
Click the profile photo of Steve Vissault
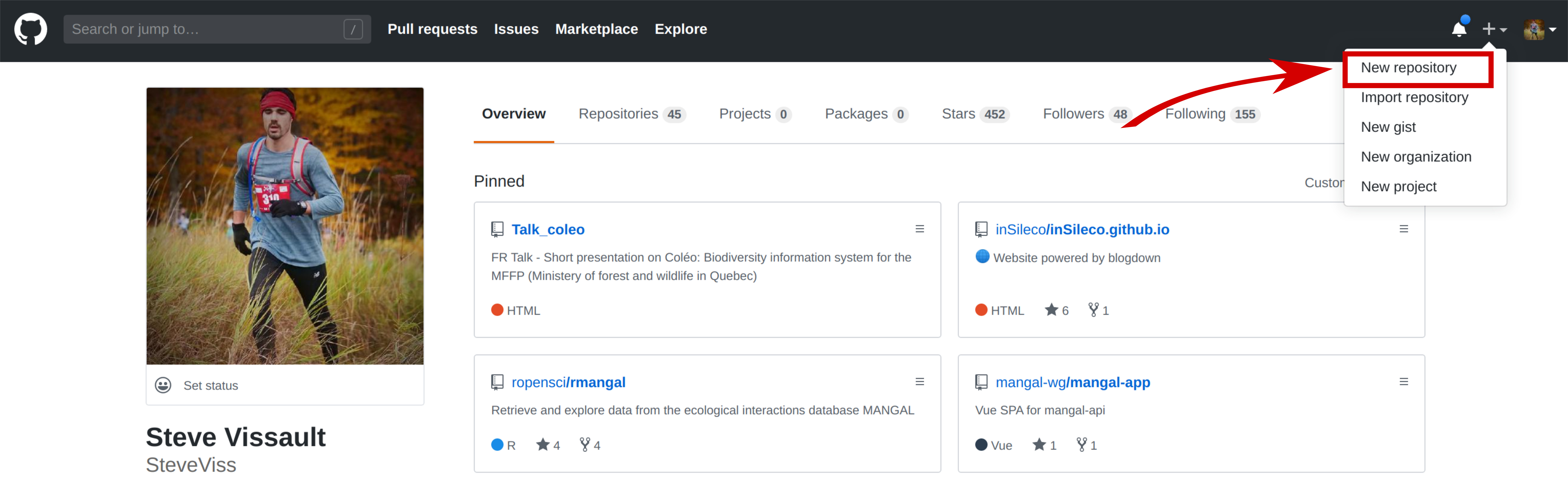(285, 226)
